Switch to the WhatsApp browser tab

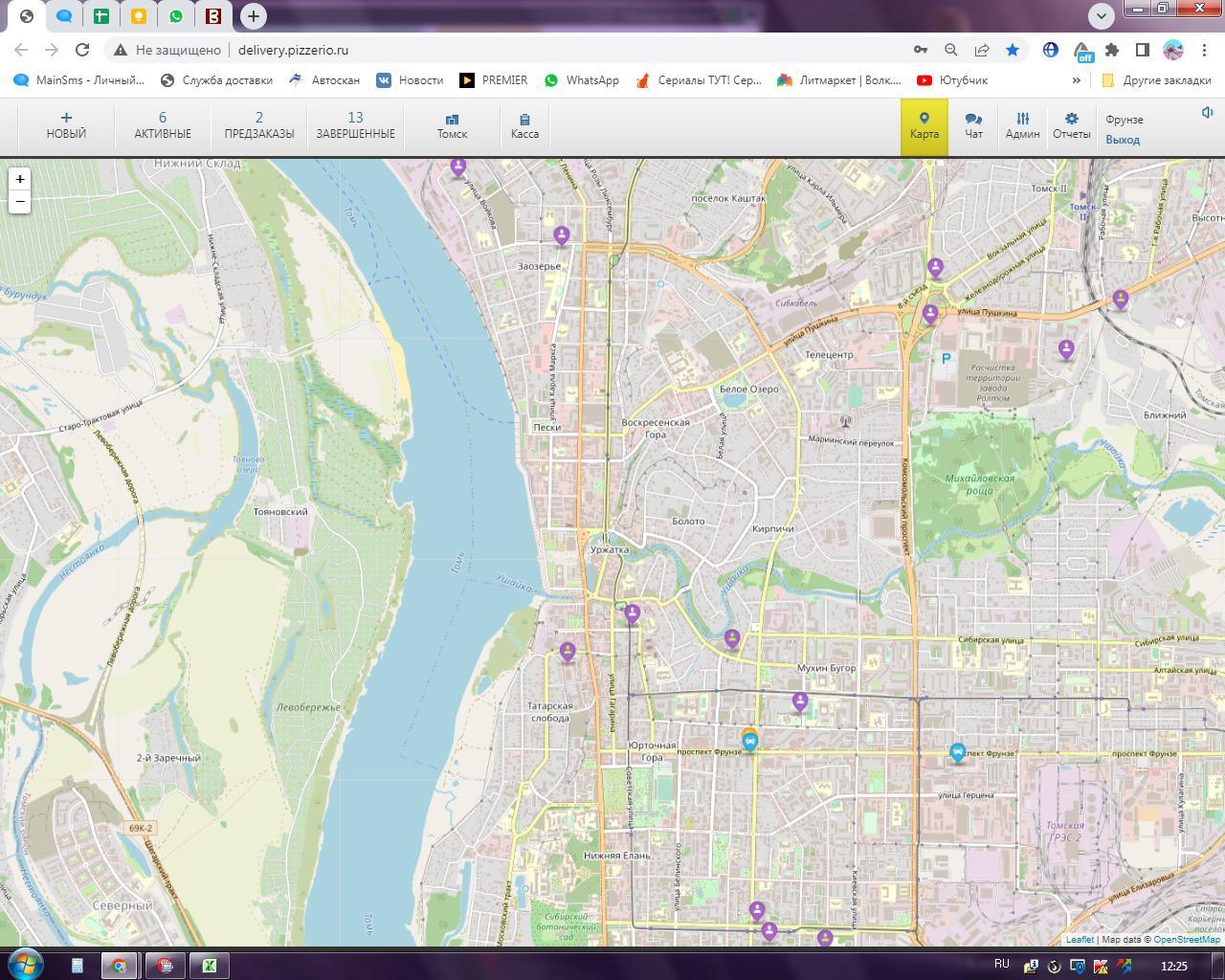[x=176, y=15]
